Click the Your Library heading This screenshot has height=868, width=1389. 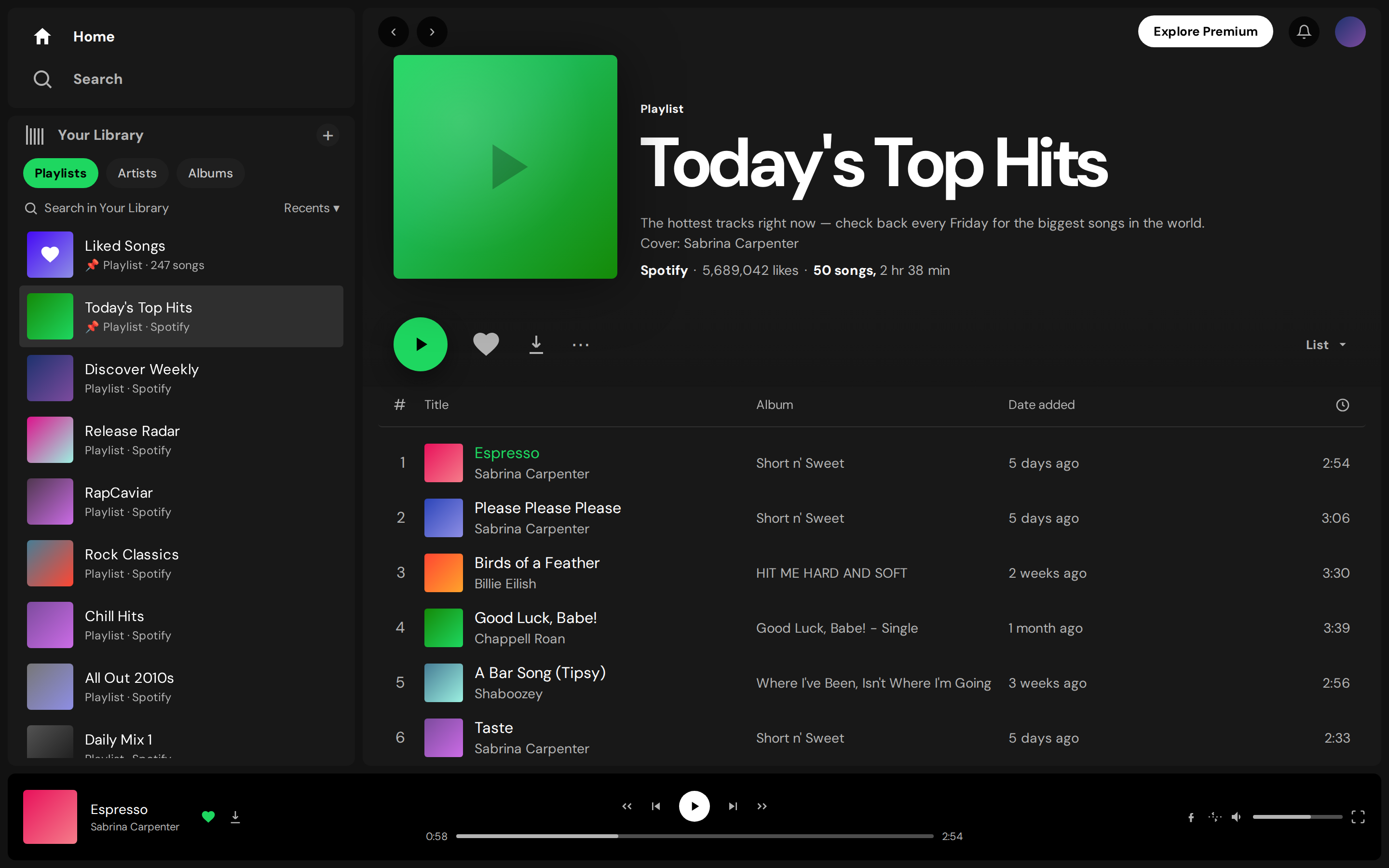point(101,135)
